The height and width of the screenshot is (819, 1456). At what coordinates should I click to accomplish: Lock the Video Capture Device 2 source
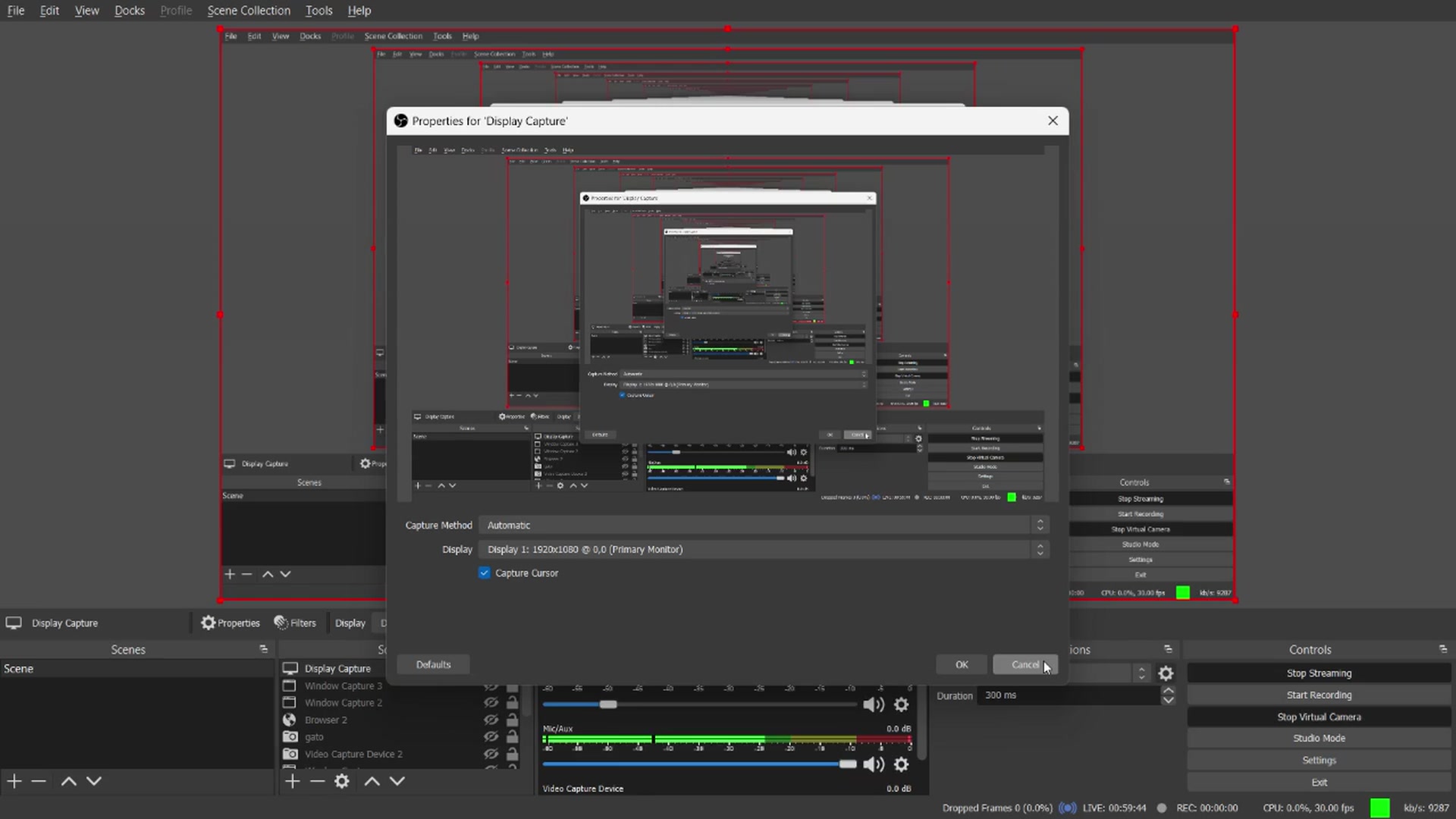point(513,754)
